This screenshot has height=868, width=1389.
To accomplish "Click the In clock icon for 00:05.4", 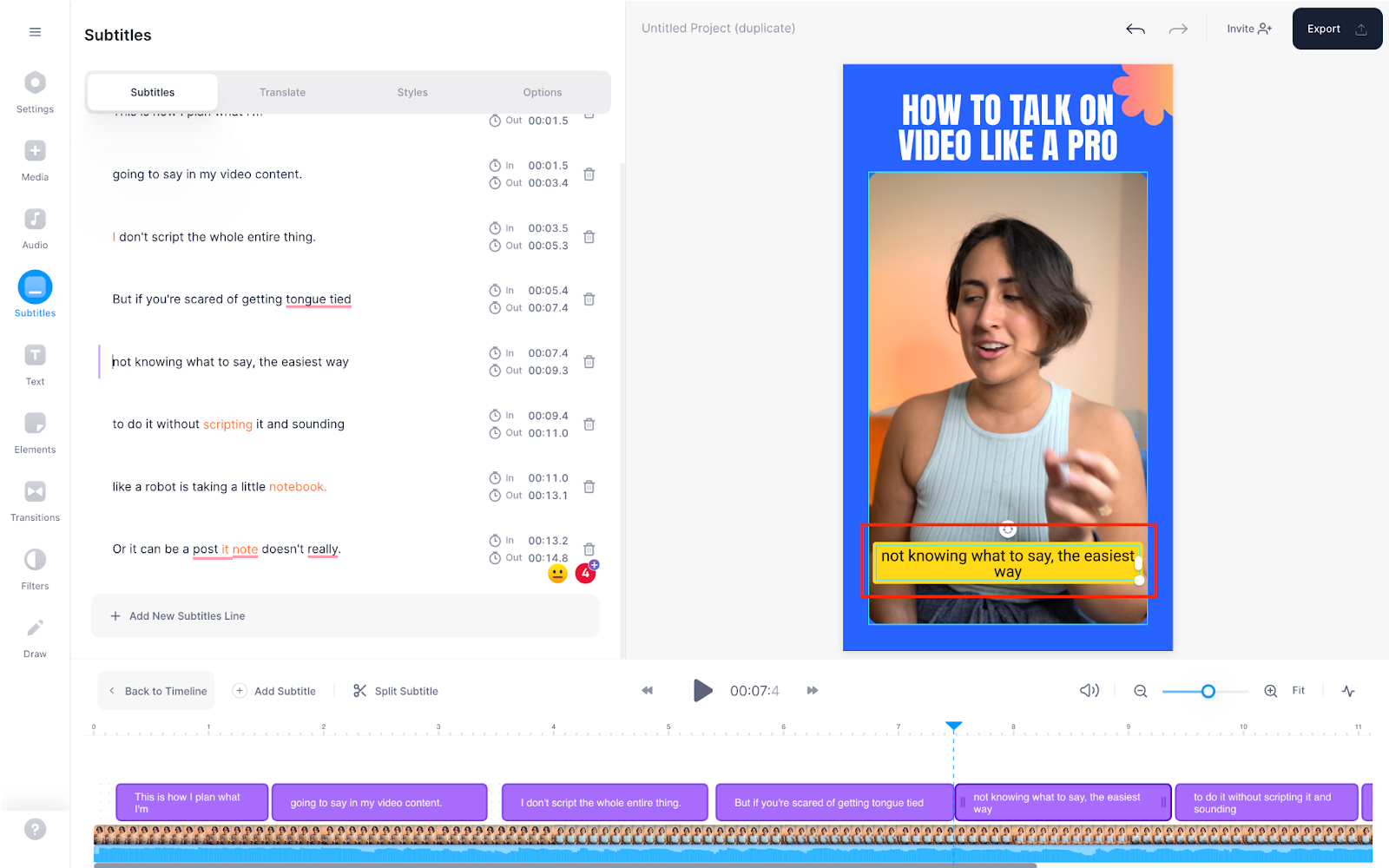I will pos(495,291).
